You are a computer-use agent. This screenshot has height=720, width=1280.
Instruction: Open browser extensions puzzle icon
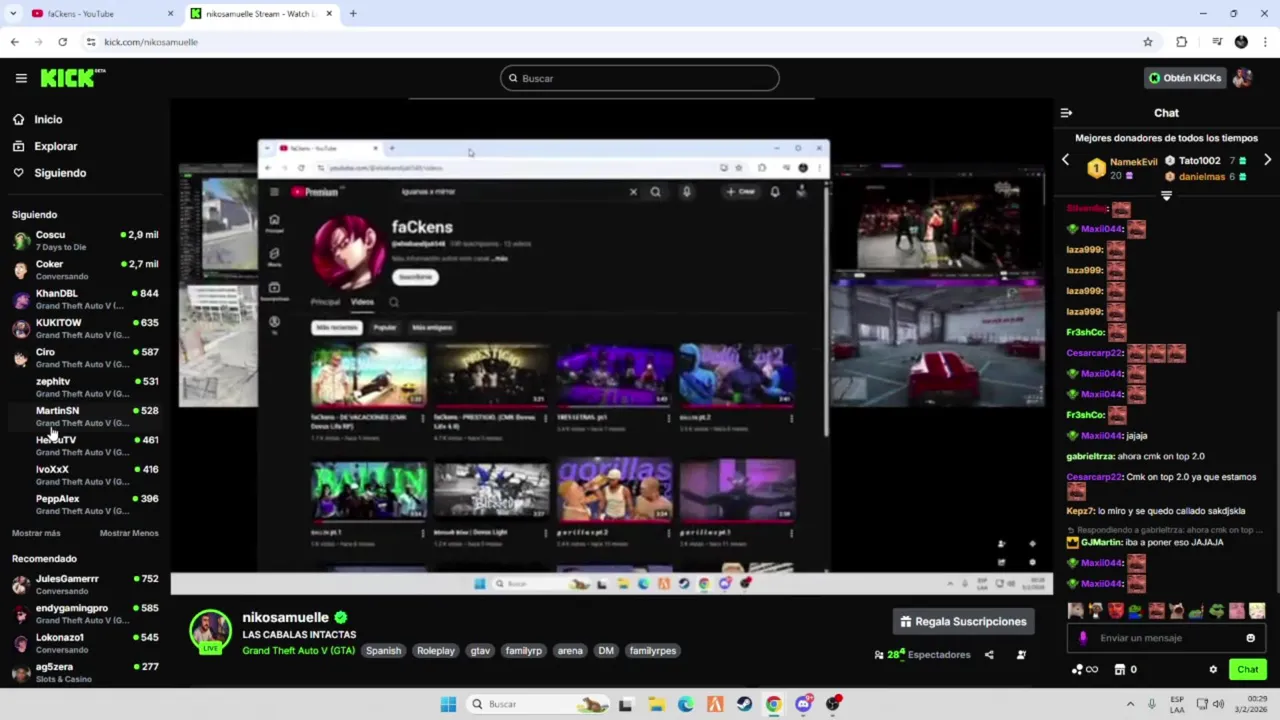pos(1182,42)
